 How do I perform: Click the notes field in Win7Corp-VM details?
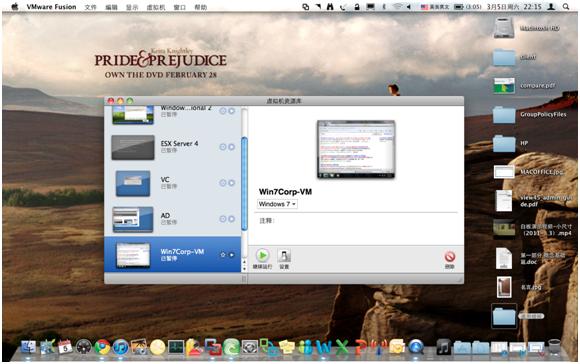pos(356,228)
